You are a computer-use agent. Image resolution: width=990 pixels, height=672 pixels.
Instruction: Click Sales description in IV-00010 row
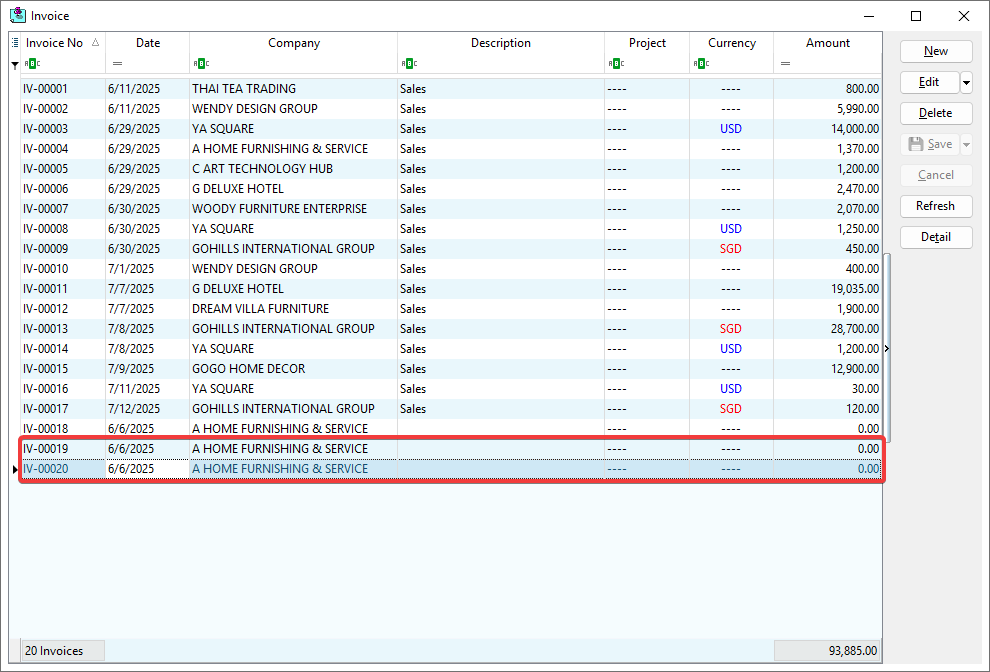click(x=413, y=269)
